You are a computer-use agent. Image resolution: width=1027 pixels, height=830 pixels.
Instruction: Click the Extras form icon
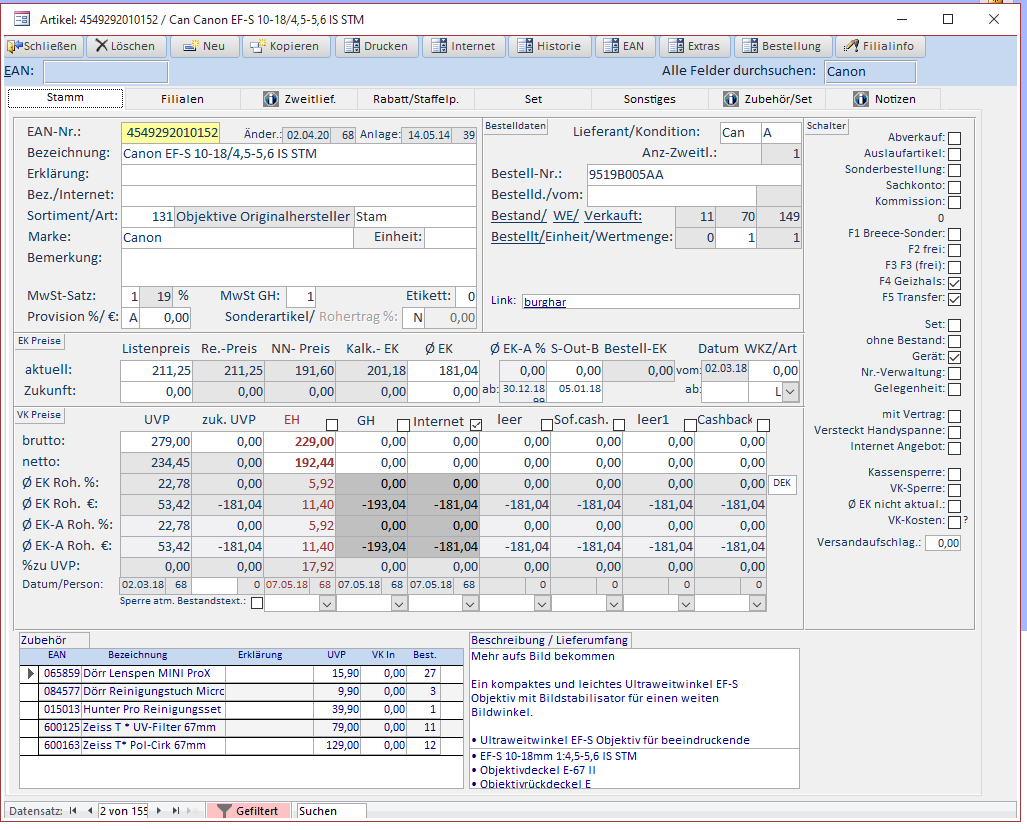[676, 46]
